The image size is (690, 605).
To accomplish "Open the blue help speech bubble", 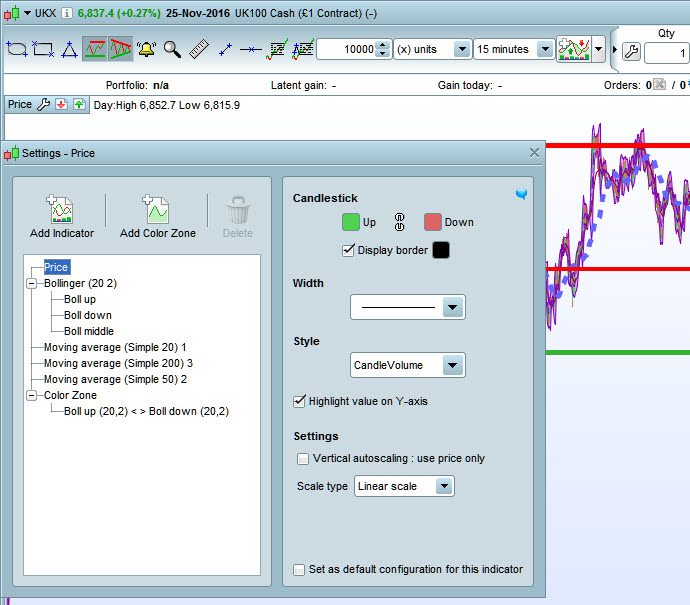I will coord(521,194).
